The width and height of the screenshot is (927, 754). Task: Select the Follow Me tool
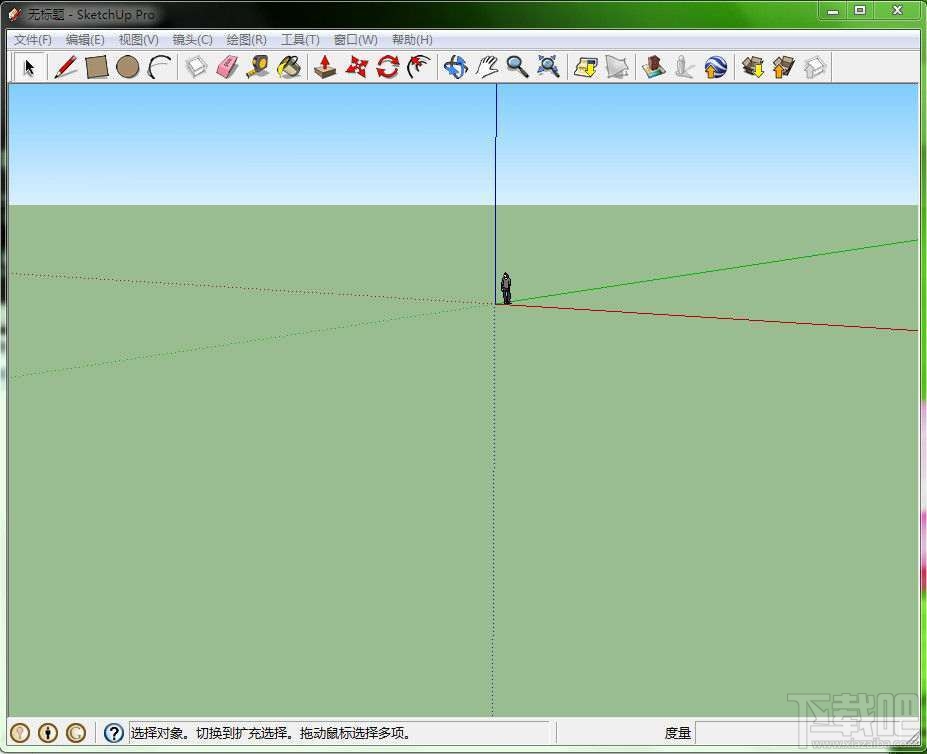pyautogui.click(x=419, y=67)
